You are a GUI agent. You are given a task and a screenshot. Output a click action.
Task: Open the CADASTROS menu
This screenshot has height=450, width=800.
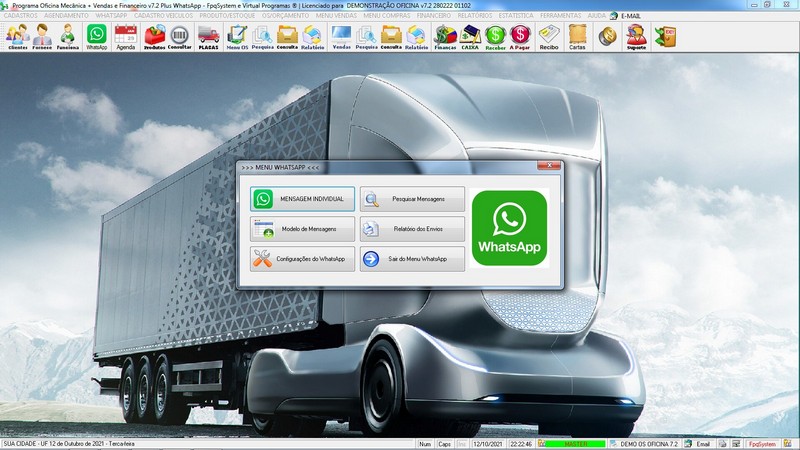[x=20, y=16]
